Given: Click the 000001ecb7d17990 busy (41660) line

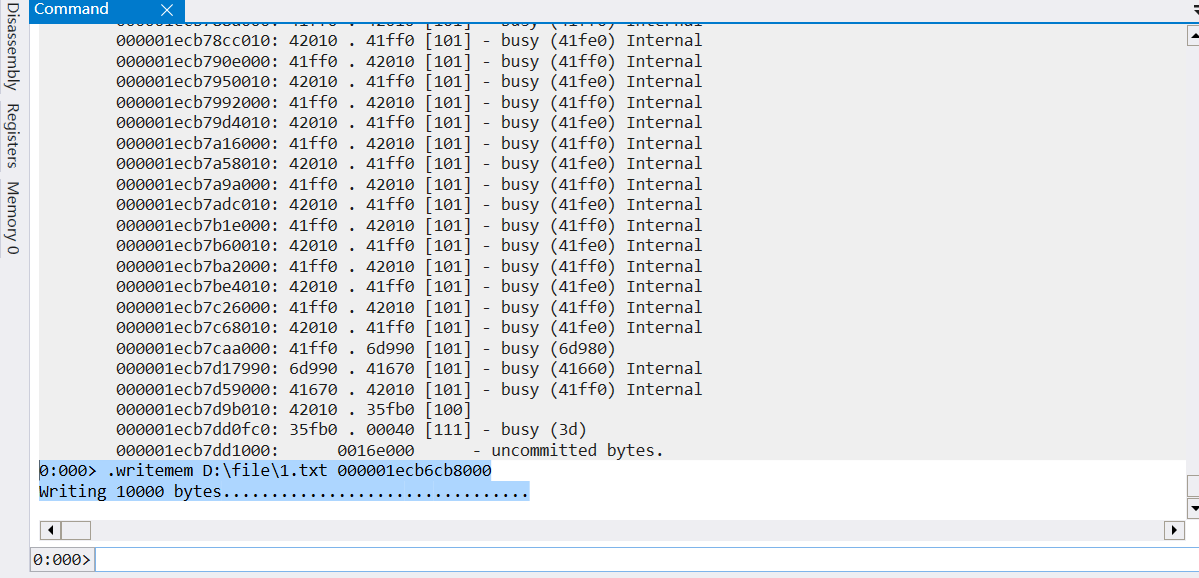Looking at the screenshot, I should coord(409,369).
